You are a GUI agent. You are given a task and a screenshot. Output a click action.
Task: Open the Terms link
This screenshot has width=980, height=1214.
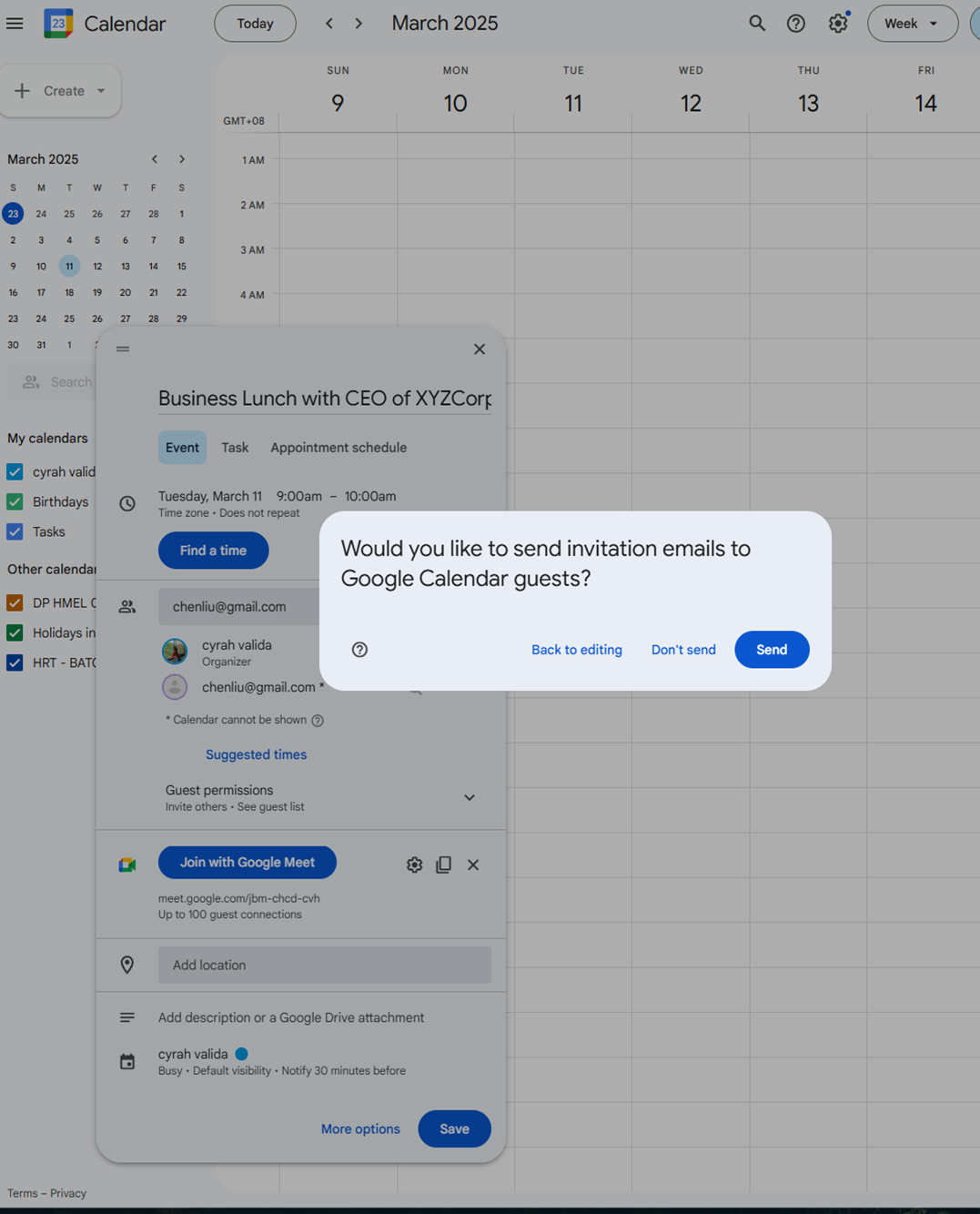coord(23,1193)
